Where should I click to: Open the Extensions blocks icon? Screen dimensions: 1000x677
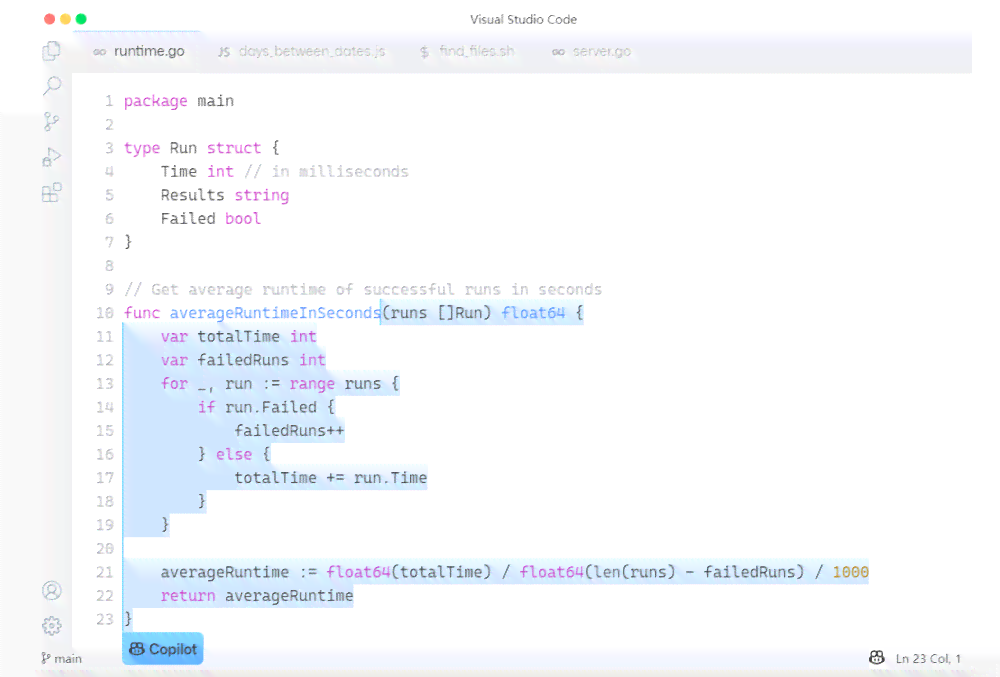pyautogui.click(x=52, y=193)
